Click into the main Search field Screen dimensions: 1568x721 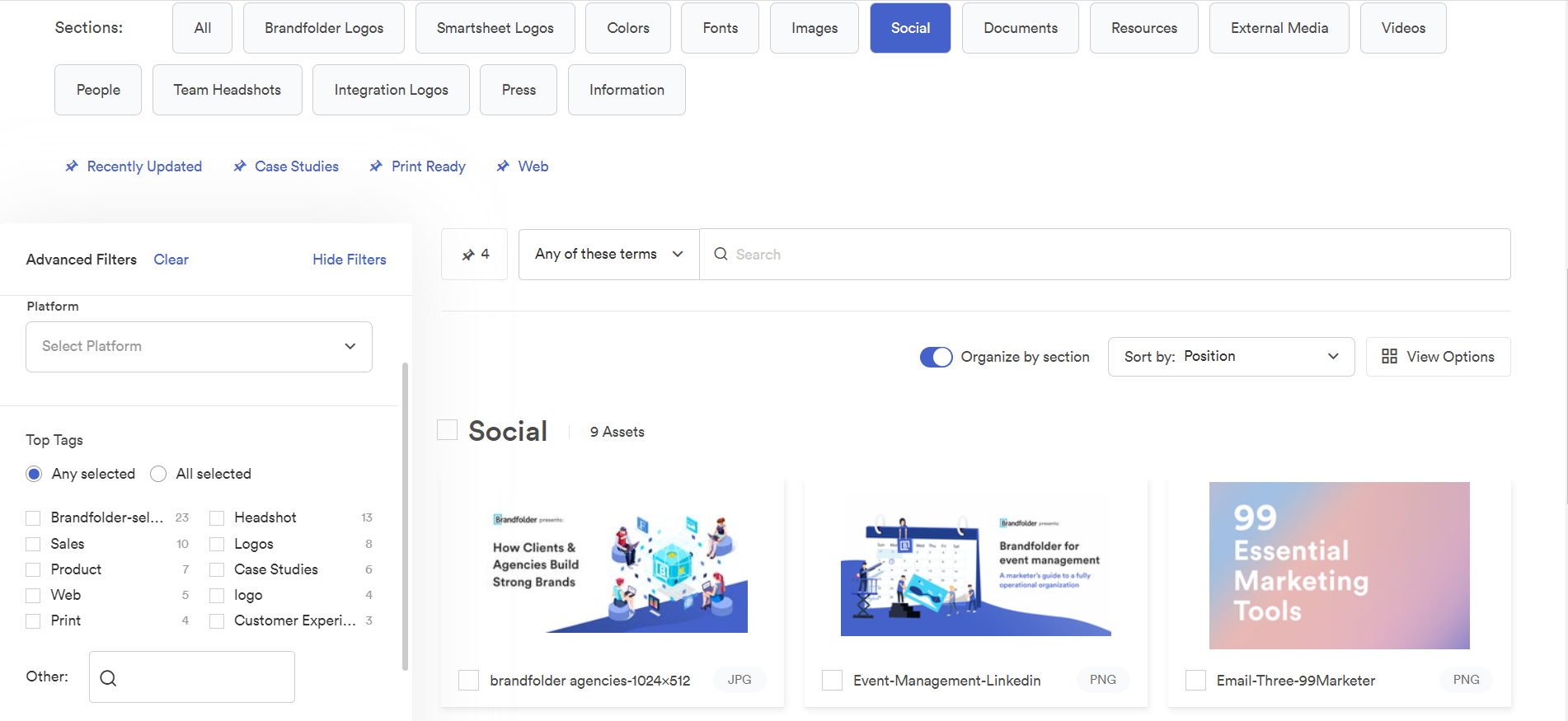point(1105,254)
